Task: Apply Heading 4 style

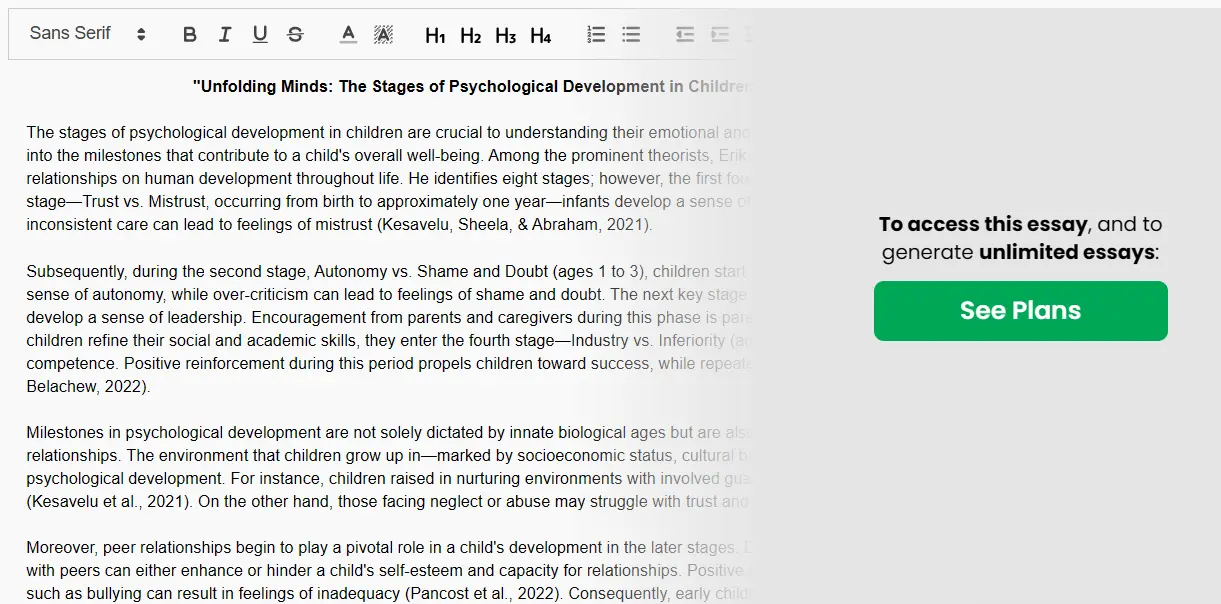Action: tap(540, 36)
